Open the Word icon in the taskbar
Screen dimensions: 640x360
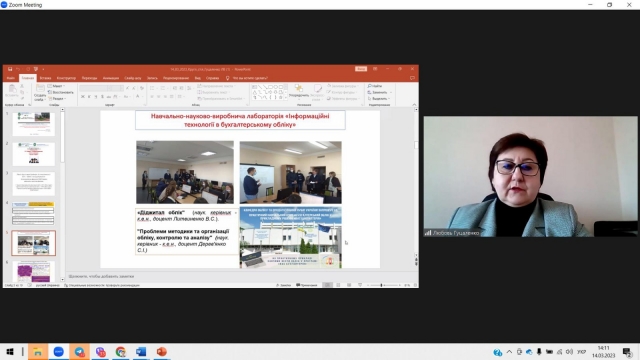141,351
